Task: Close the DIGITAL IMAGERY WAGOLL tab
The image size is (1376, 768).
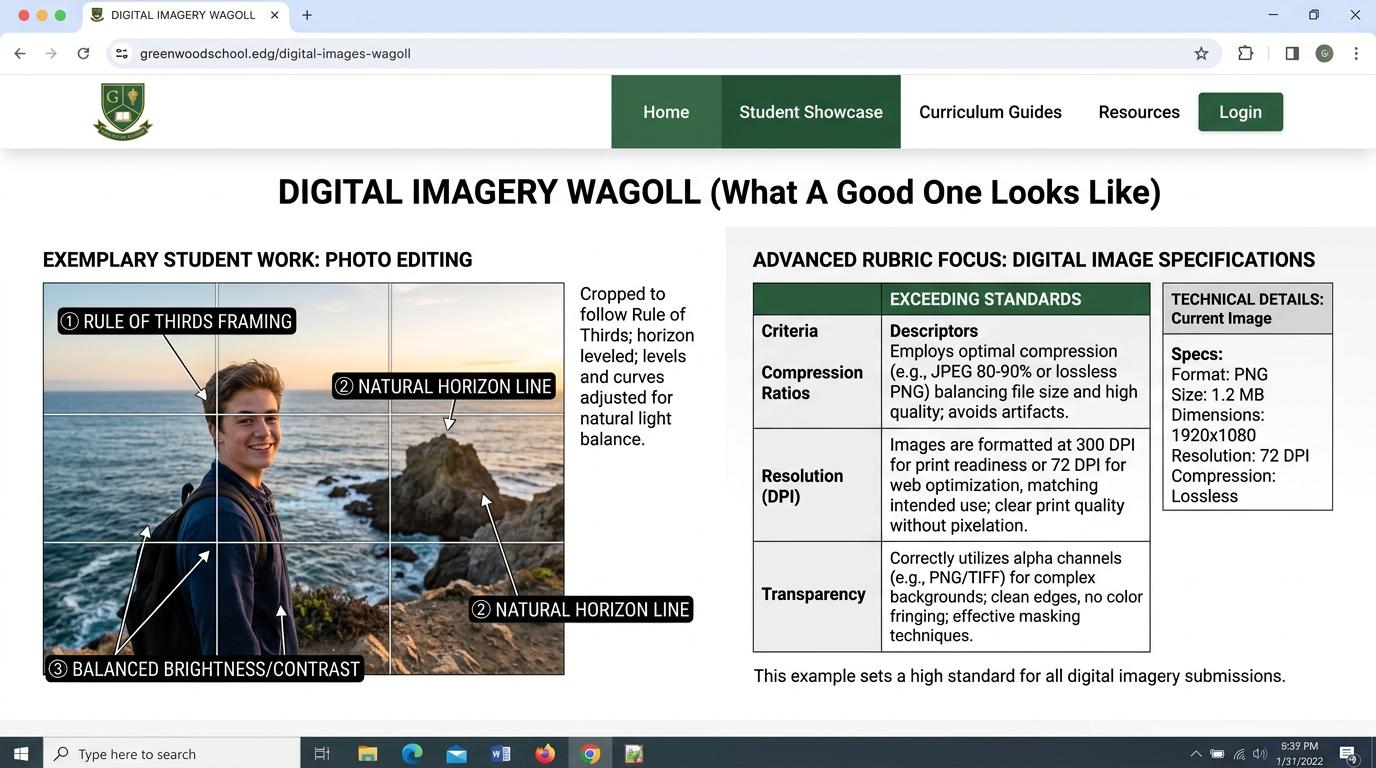Action: [275, 15]
